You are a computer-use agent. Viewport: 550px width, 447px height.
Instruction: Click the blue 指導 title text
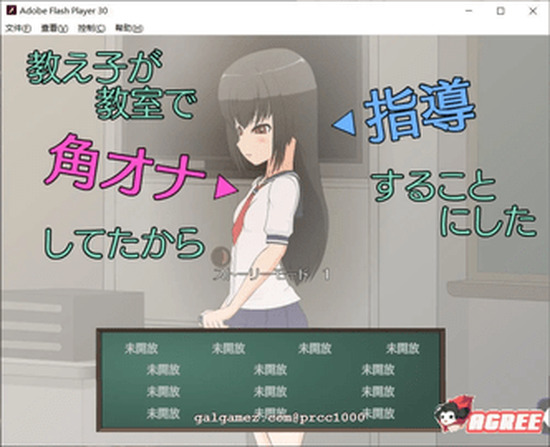419,109
